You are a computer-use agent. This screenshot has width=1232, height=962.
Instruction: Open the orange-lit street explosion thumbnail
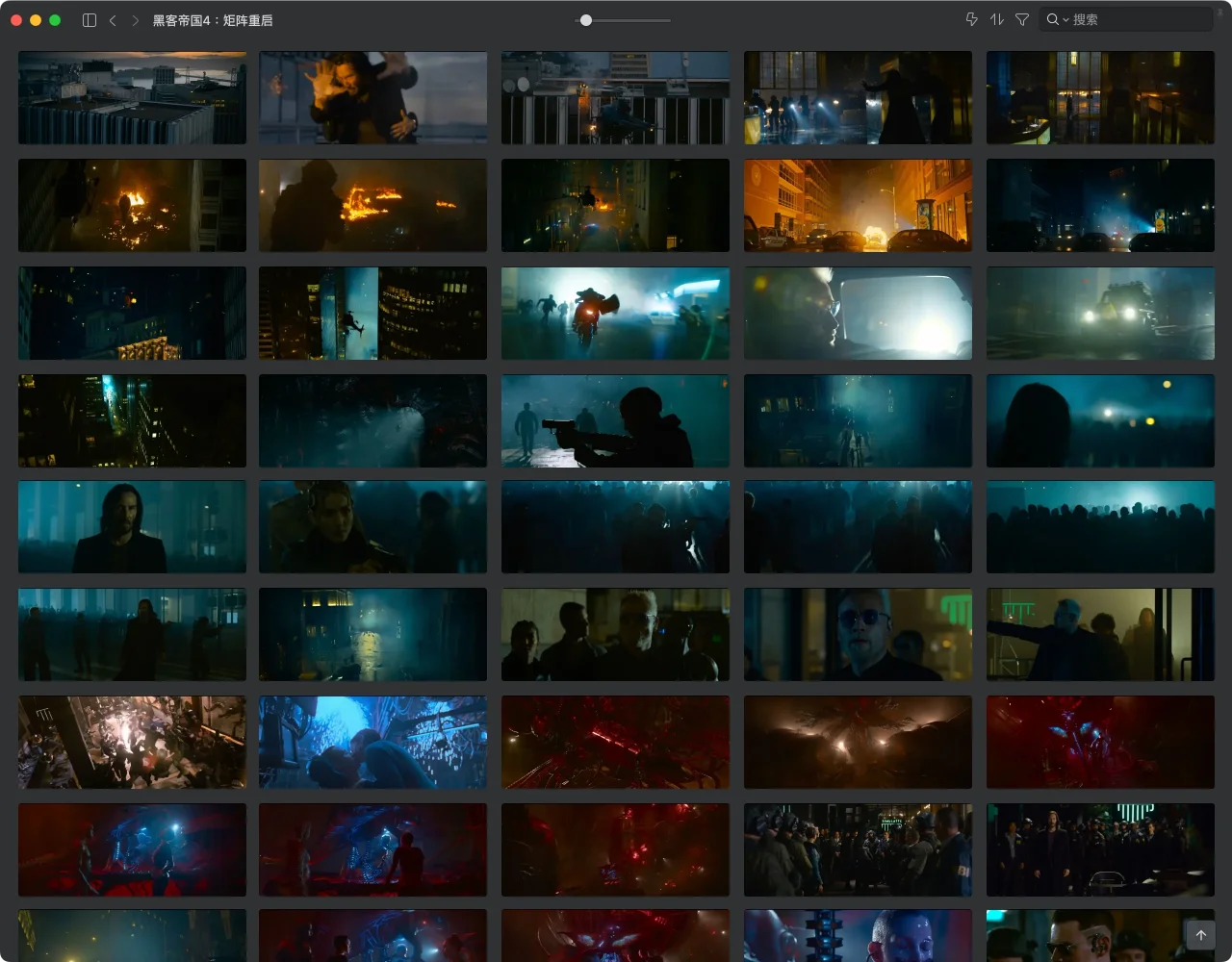pos(858,206)
